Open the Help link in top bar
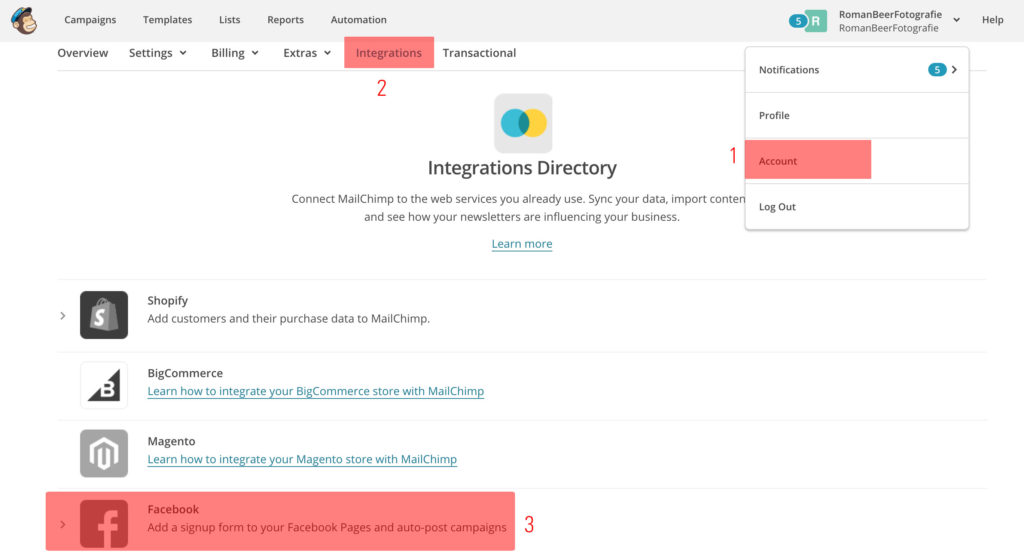1024x553 pixels. (992, 20)
